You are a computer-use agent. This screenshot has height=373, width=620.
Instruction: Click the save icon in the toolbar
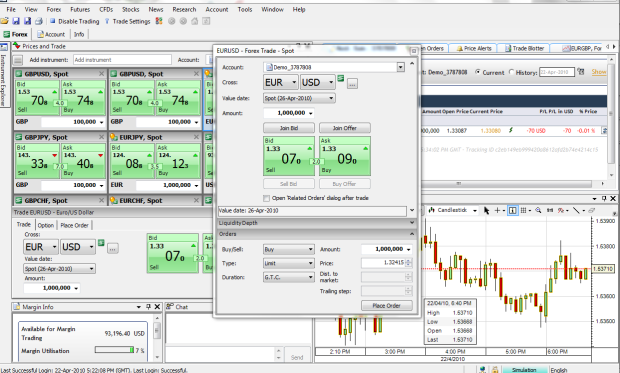[x=16, y=21]
